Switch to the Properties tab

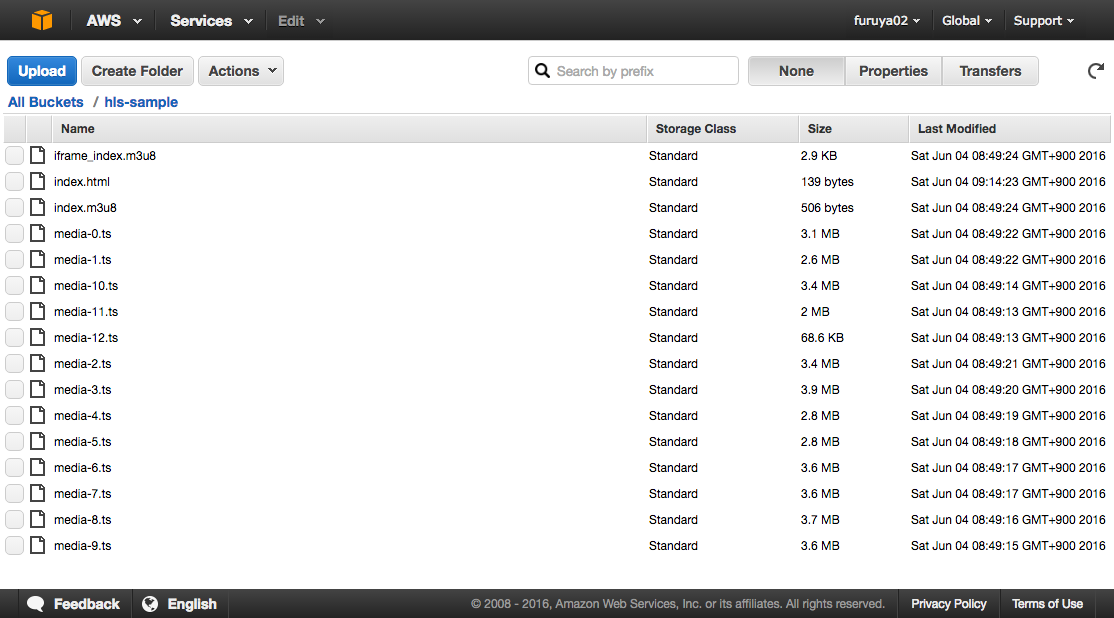(x=893, y=71)
